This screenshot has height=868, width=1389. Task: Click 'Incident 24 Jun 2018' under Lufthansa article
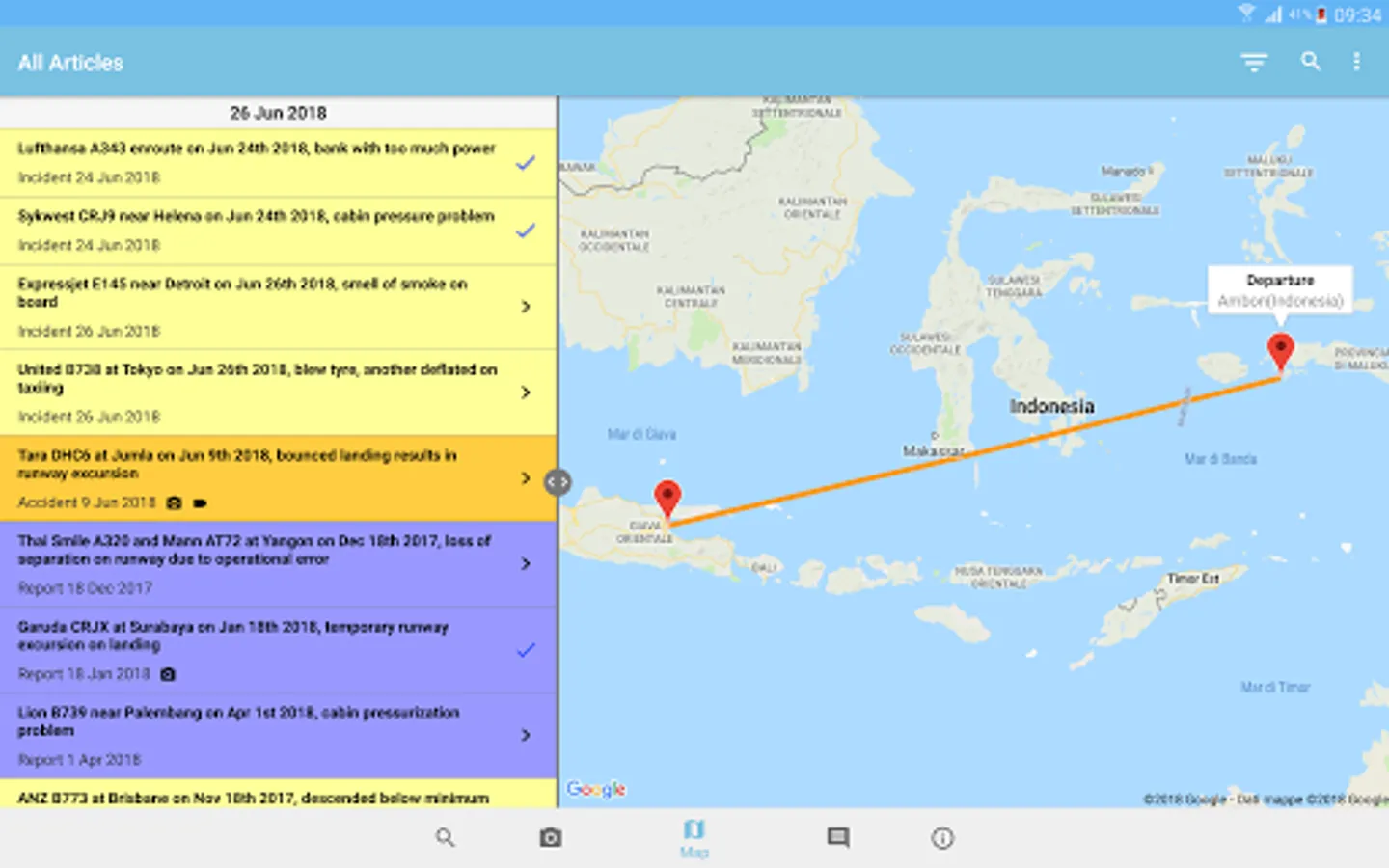pos(89,177)
